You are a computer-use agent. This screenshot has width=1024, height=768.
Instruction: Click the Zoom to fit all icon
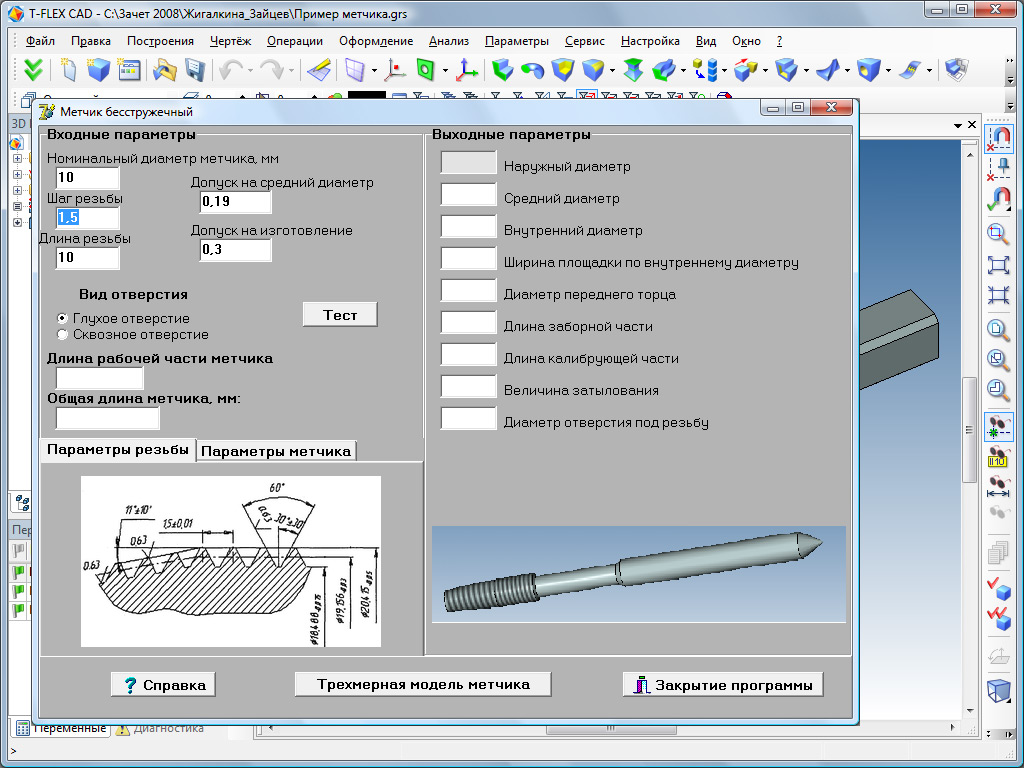(x=998, y=265)
